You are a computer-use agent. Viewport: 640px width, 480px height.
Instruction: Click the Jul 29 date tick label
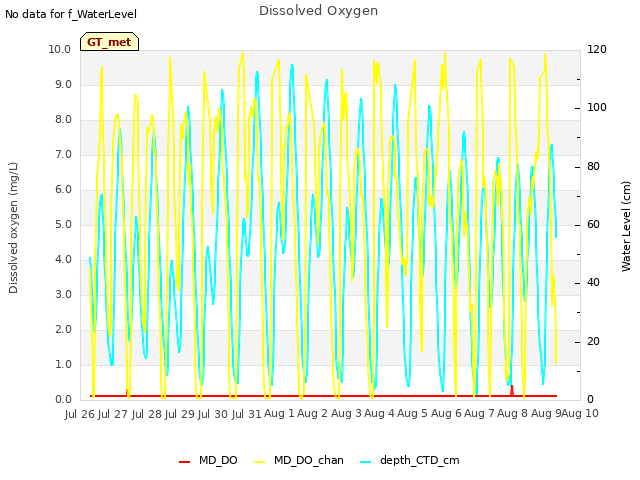tap(179, 414)
